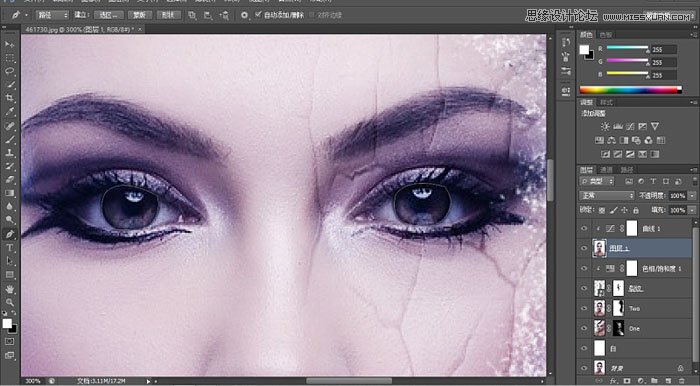Open the status bar info arrow
The image size is (700, 386).
point(149,381)
